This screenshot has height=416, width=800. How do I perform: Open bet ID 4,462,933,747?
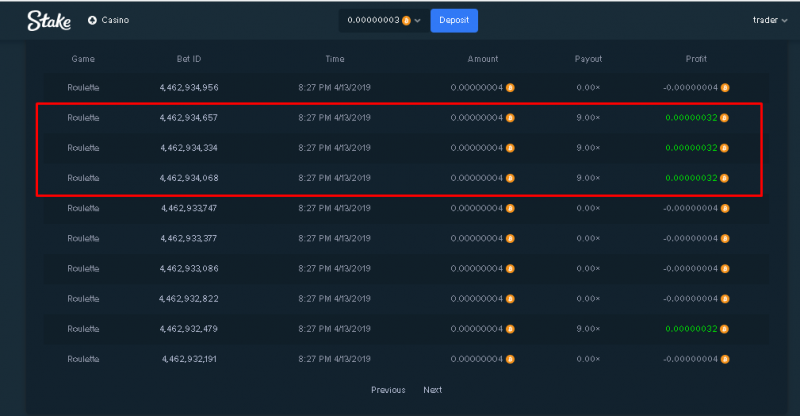tap(189, 208)
